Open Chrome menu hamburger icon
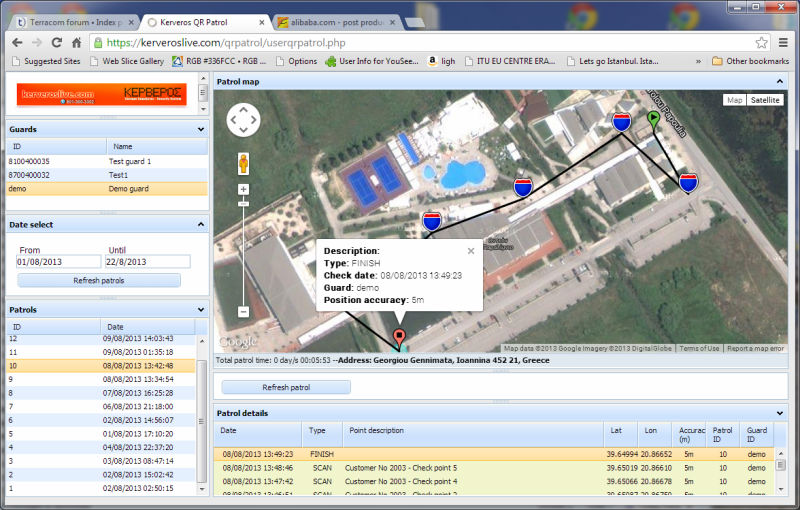The image size is (800, 510). point(783,43)
